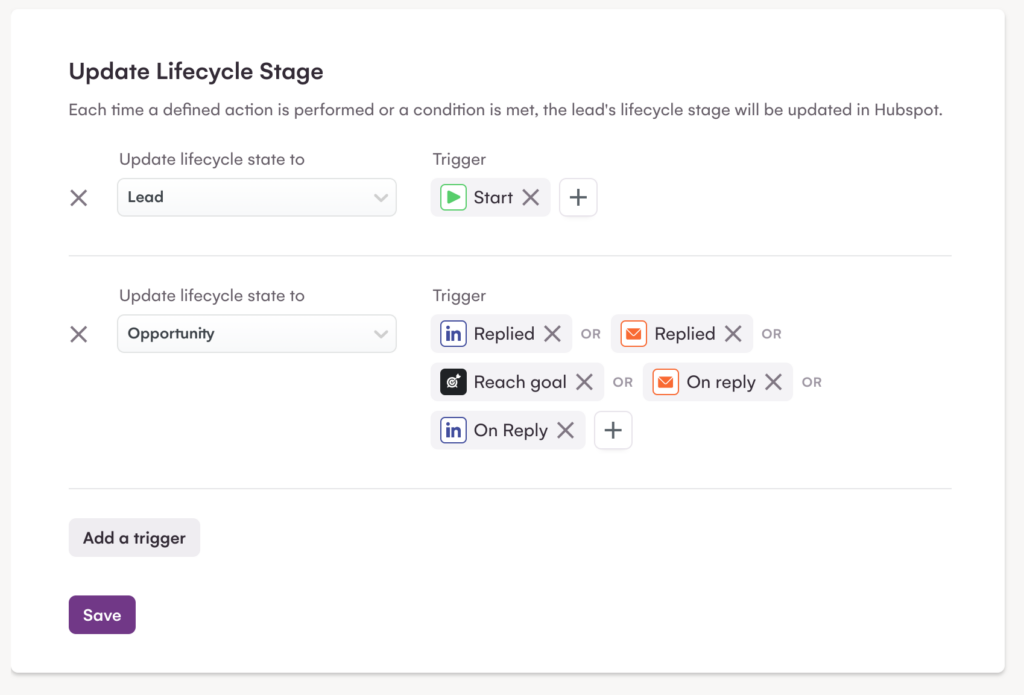The image size is (1024, 695).
Task: Click the Add a trigger button
Action: [x=134, y=538]
